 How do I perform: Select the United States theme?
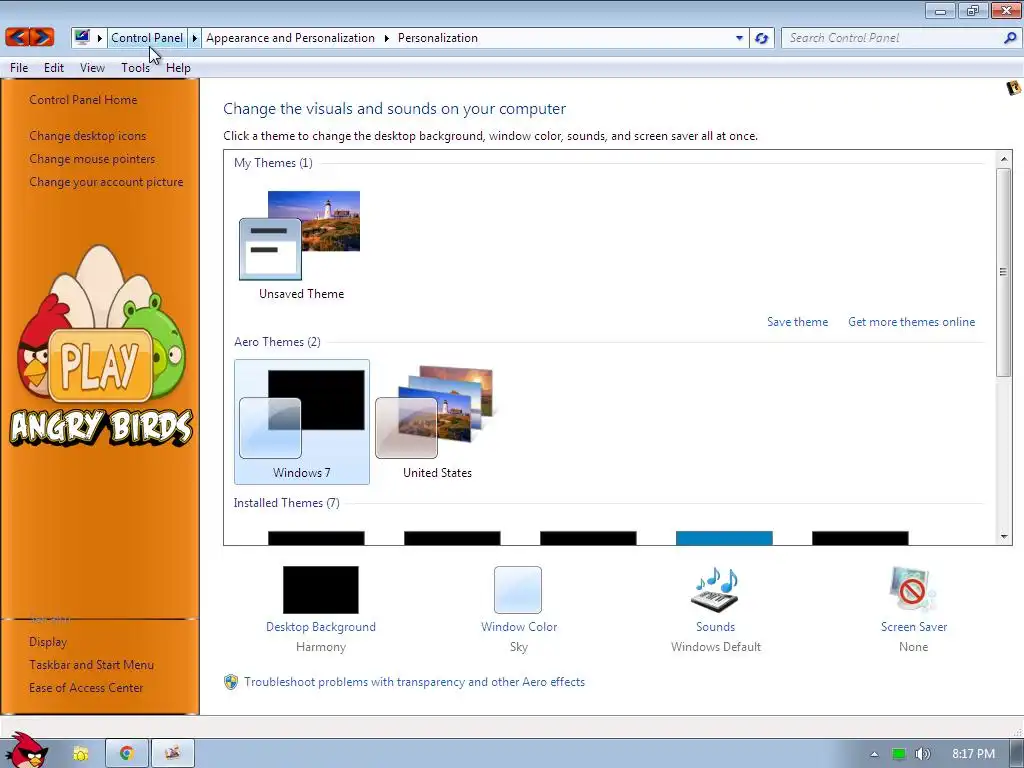pyautogui.click(x=438, y=422)
